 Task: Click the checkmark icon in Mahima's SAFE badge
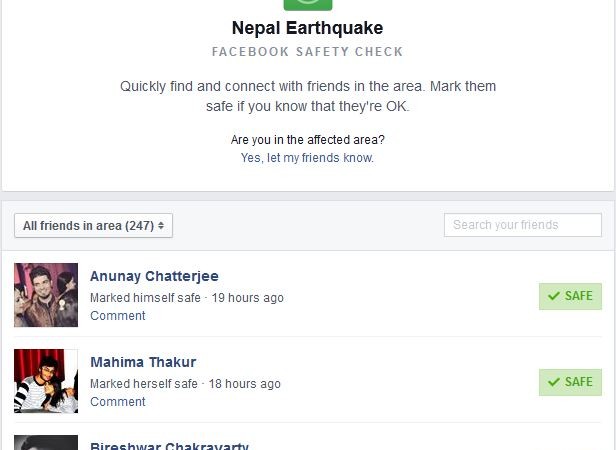click(x=553, y=382)
